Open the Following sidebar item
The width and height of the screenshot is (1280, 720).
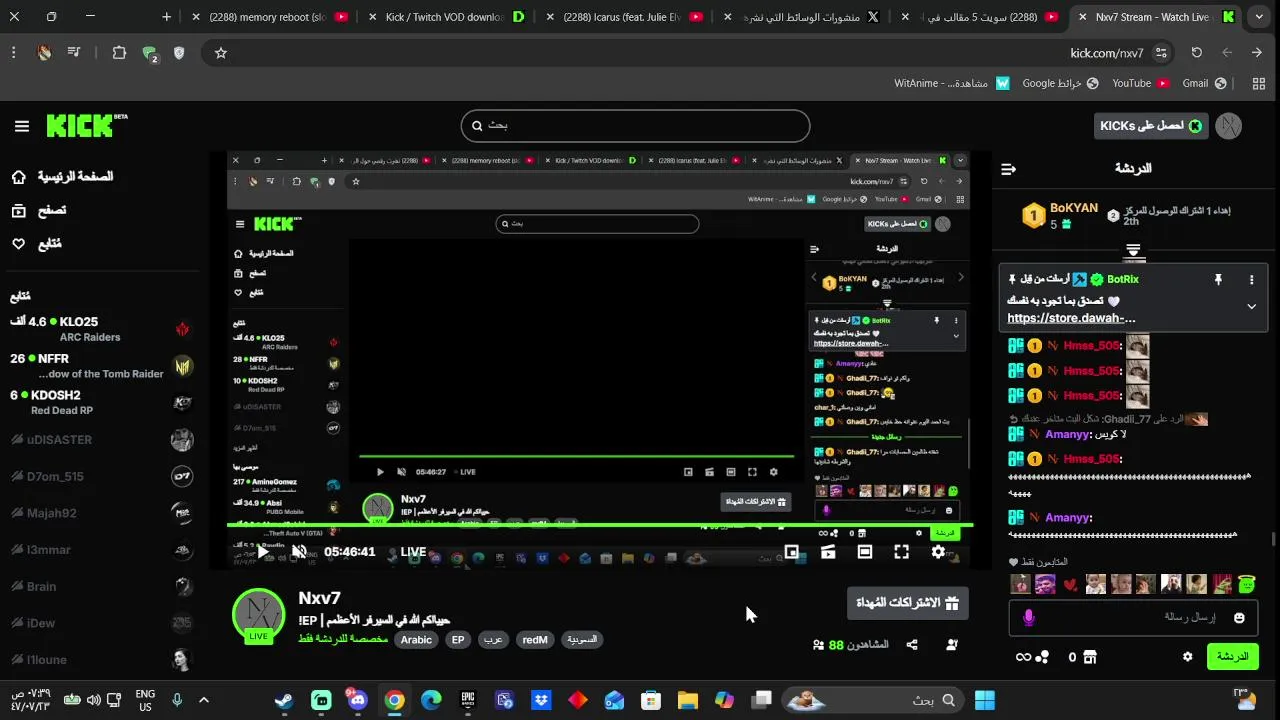pos(37,243)
